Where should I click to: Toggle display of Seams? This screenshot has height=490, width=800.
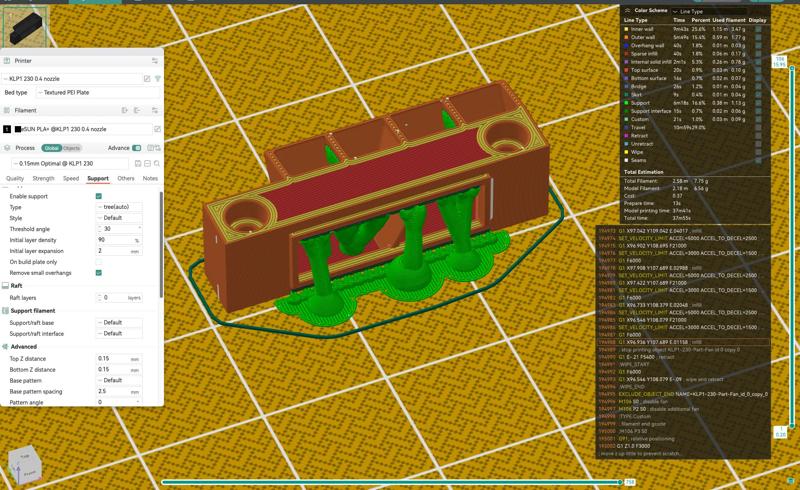[x=758, y=160]
